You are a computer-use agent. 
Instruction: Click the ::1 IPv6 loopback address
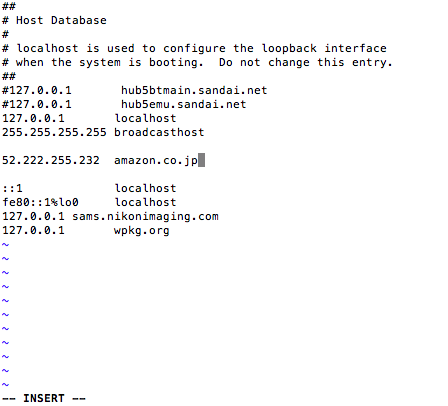[x=12, y=188]
